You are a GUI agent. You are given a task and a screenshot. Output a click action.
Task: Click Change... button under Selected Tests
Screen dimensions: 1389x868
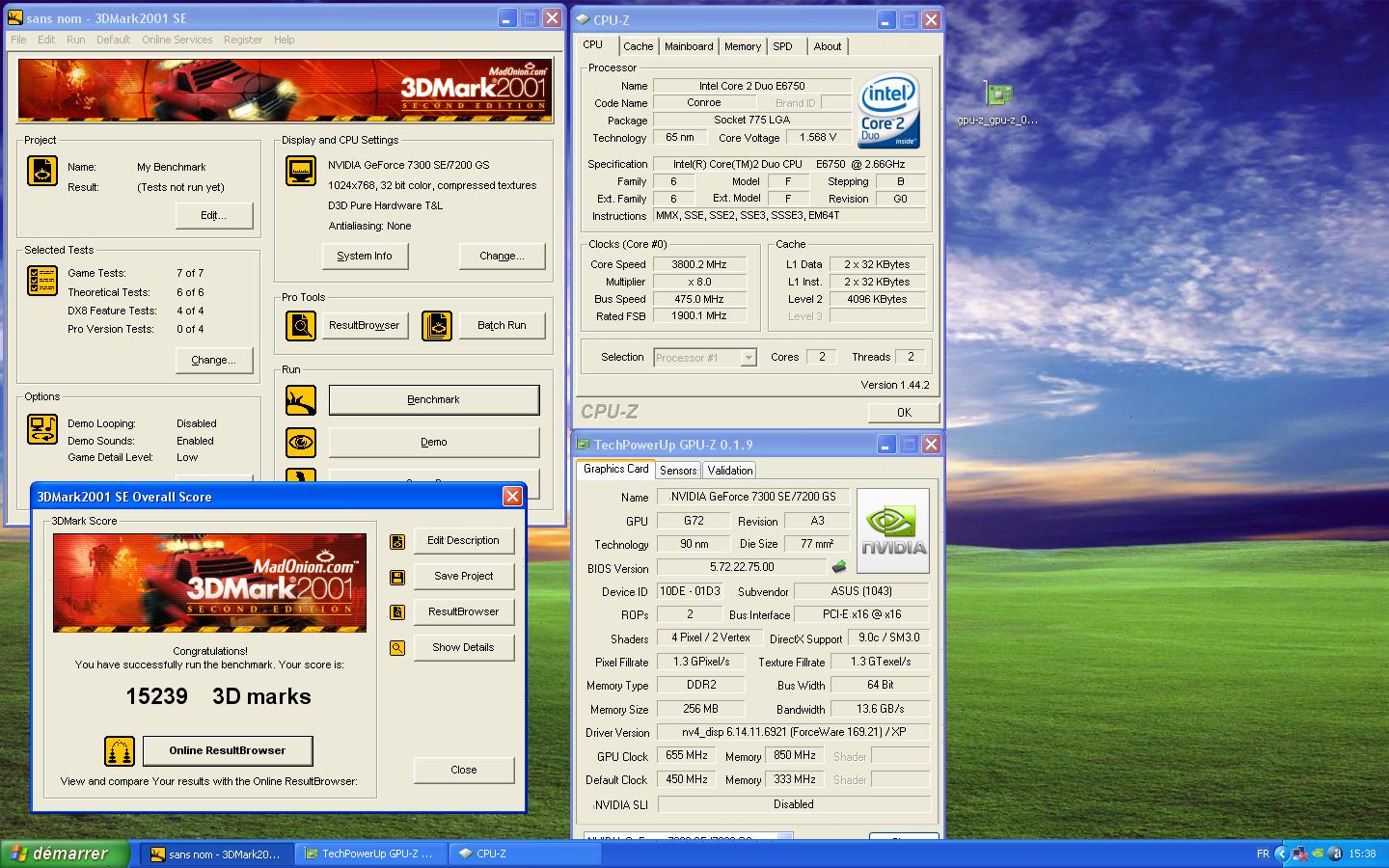[x=214, y=360]
